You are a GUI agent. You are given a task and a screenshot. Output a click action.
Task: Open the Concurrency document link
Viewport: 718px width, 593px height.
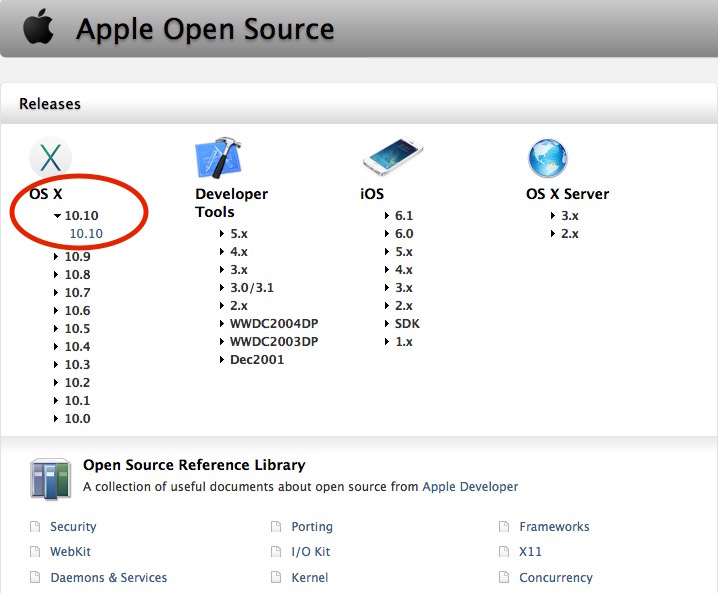[x=556, y=577]
